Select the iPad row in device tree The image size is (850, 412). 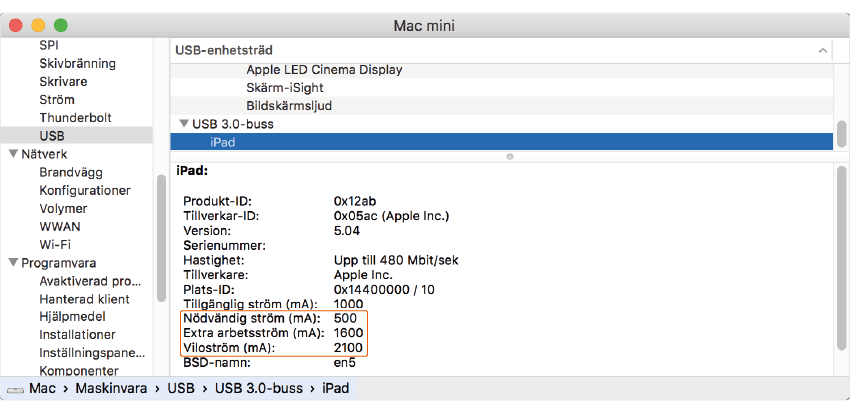click(x=501, y=142)
